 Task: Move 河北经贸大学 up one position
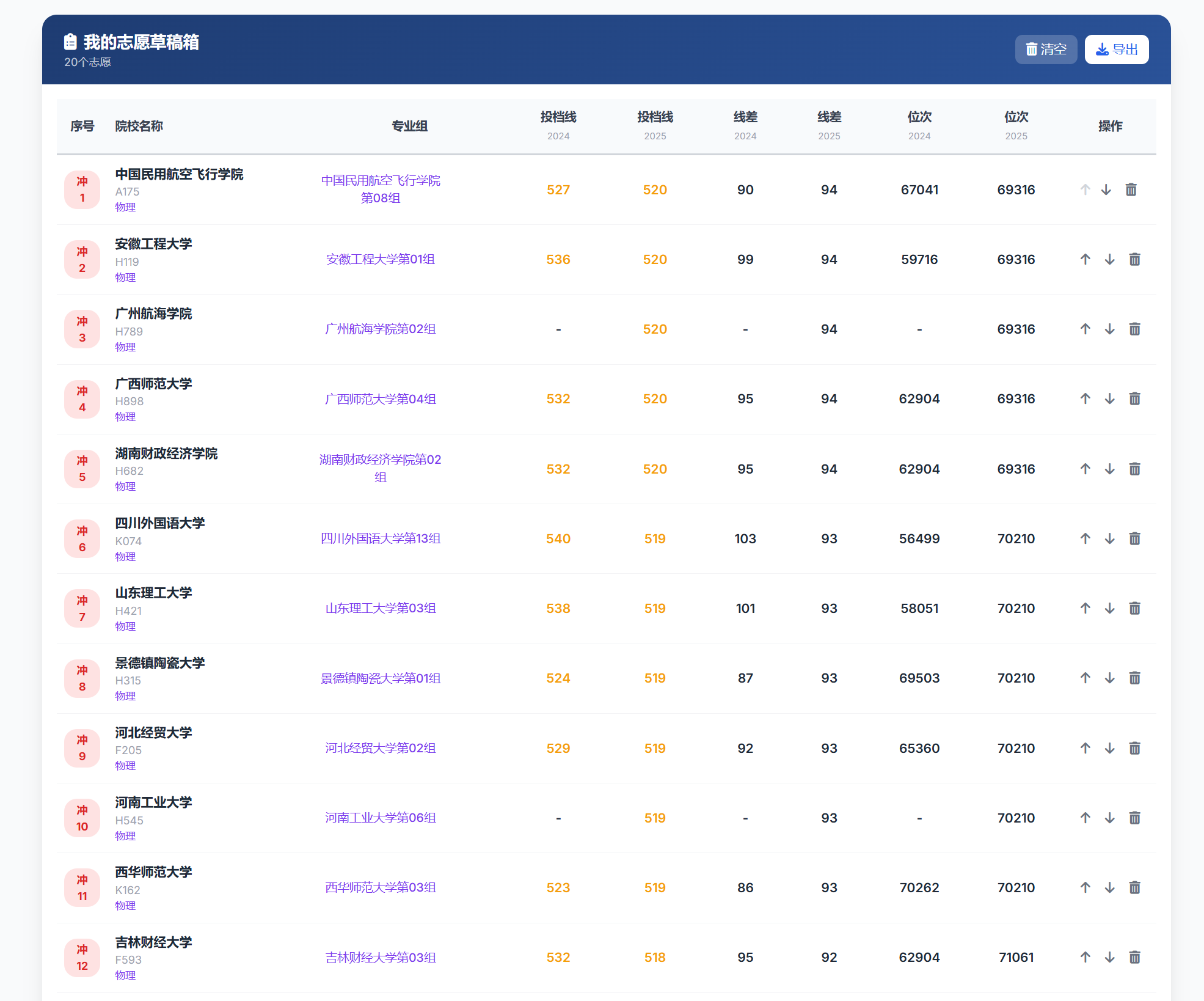click(1085, 749)
